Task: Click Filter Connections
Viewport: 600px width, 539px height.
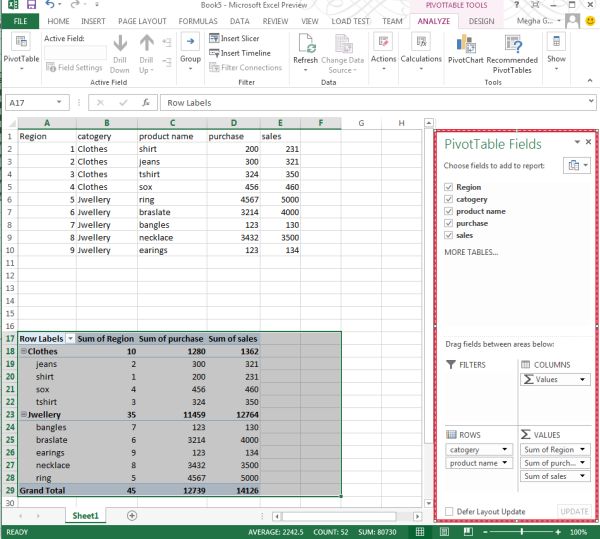Action: point(245,67)
